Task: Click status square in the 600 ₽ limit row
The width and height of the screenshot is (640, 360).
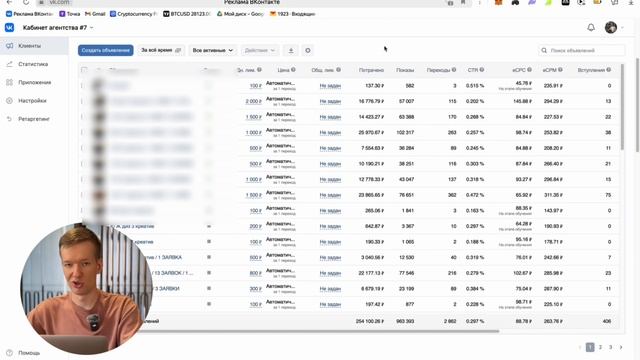Action: pyautogui.click(x=209, y=257)
